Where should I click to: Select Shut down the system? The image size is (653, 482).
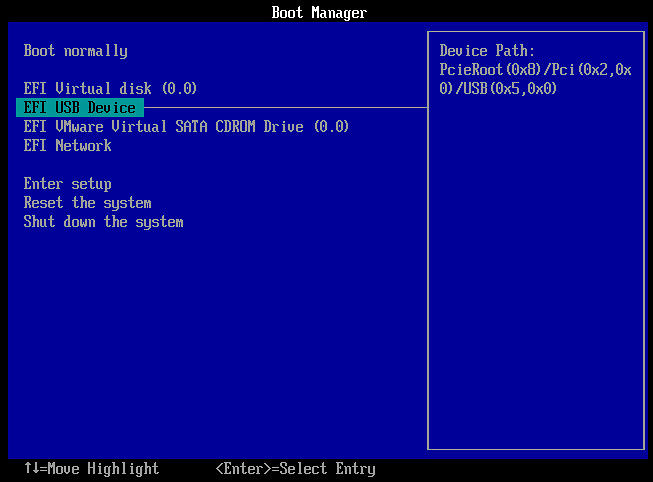tap(103, 222)
